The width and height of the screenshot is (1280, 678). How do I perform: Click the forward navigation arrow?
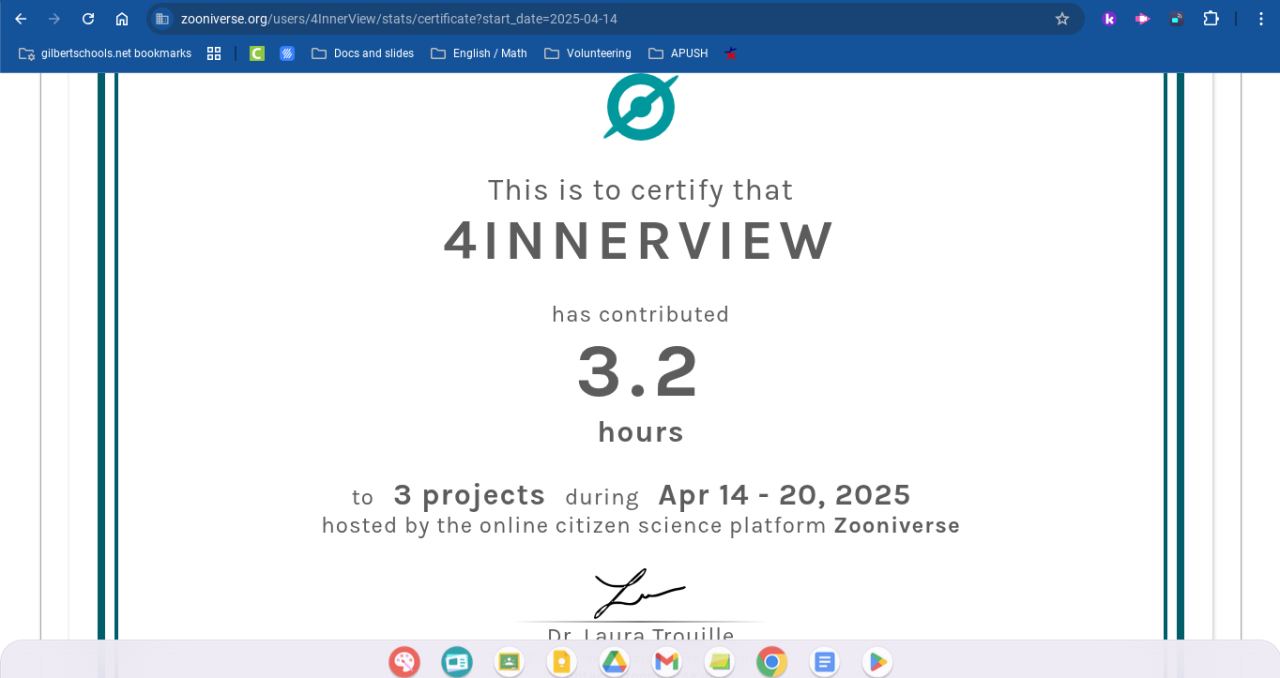[x=54, y=19]
